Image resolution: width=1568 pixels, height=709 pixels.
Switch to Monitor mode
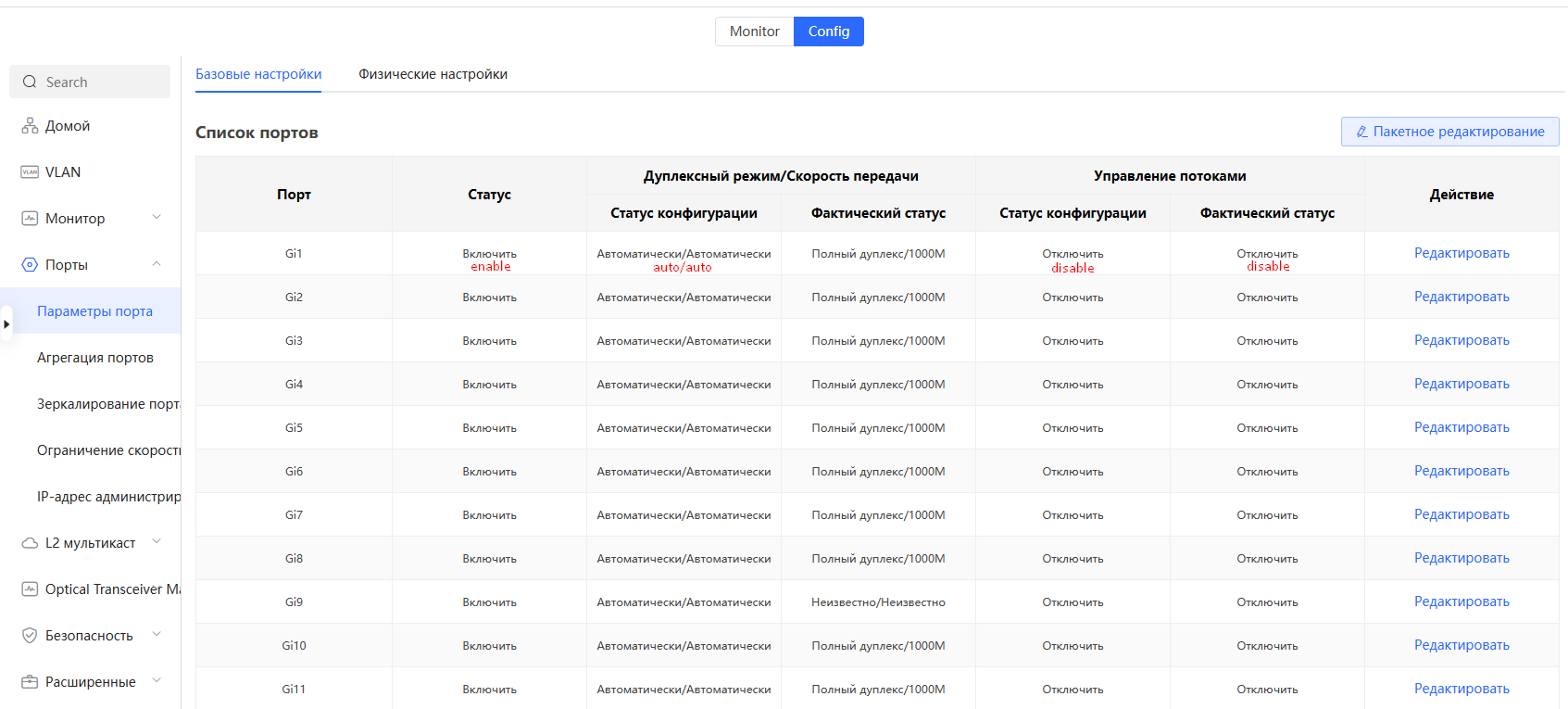754,32
